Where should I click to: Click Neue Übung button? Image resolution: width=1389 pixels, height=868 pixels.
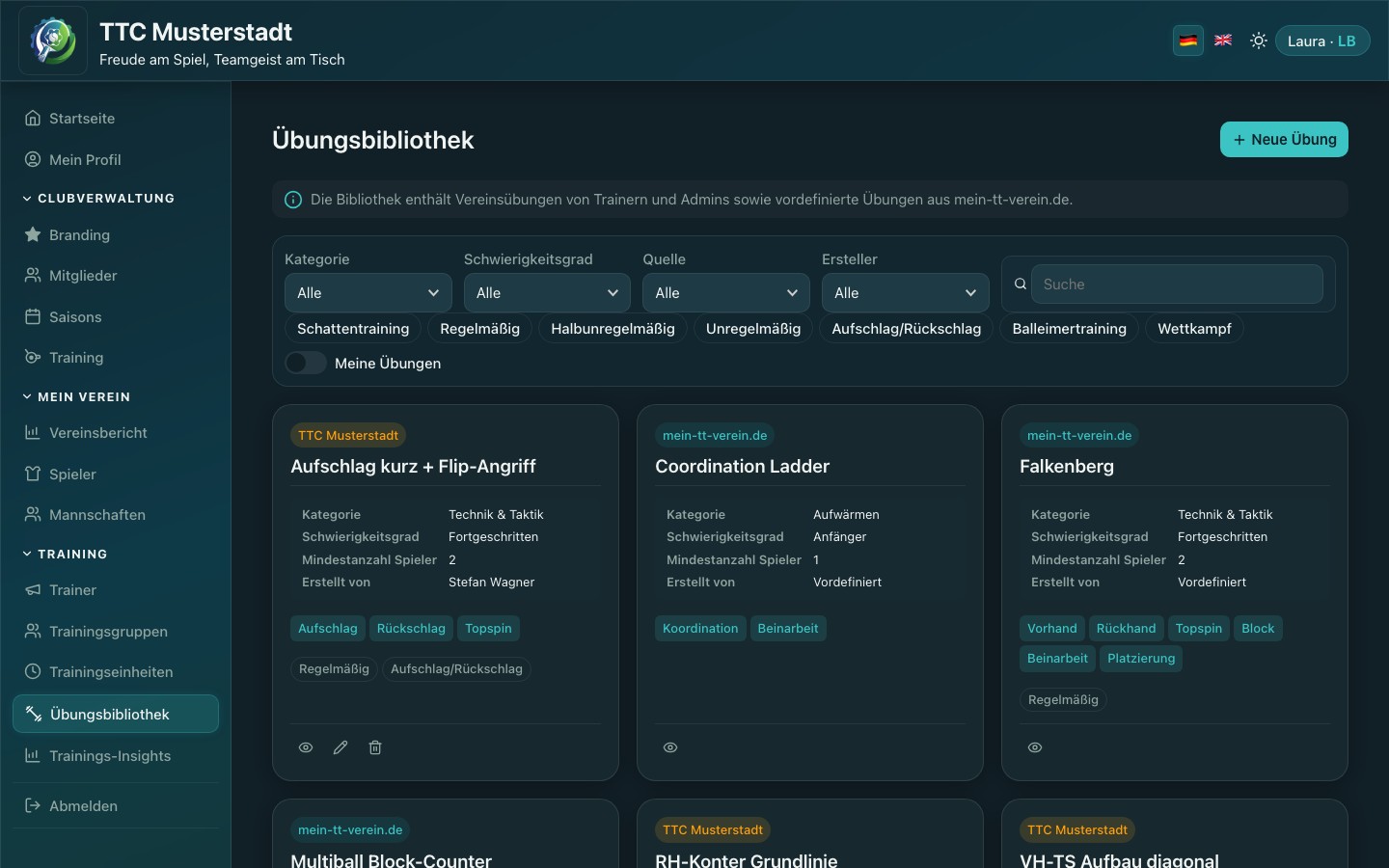[1284, 139]
